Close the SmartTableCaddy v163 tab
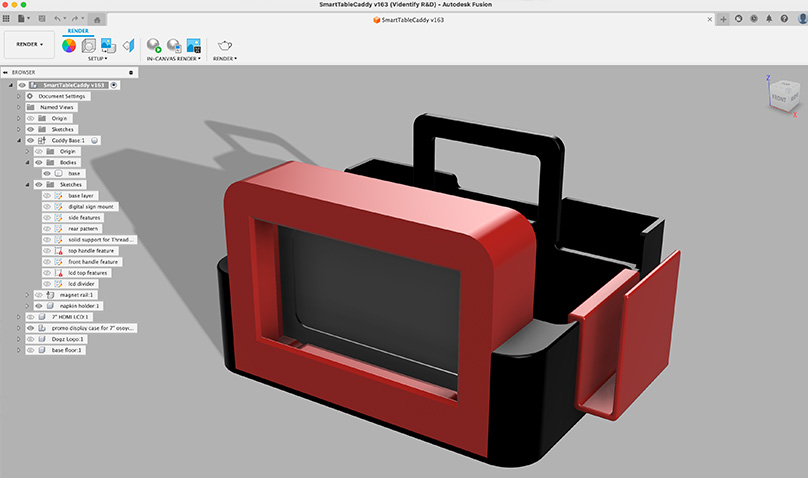The height and width of the screenshot is (478, 808). tap(710, 20)
